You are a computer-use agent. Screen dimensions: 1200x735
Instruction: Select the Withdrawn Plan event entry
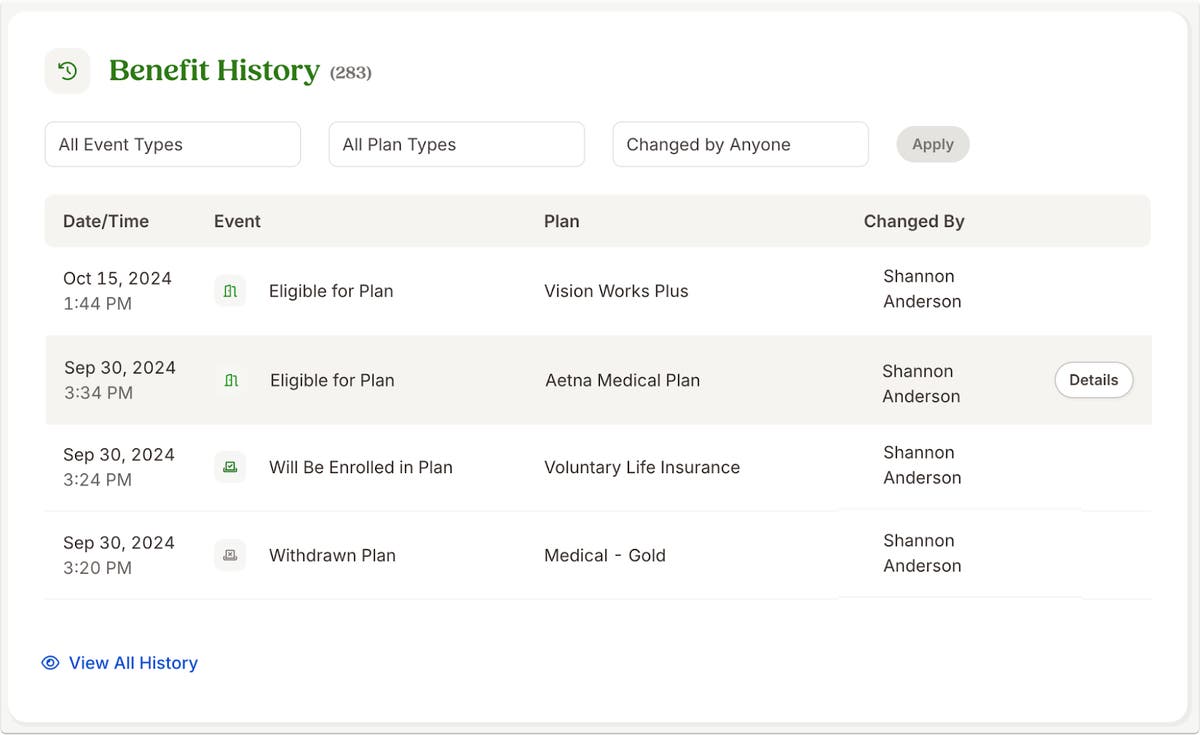pos(333,555)
